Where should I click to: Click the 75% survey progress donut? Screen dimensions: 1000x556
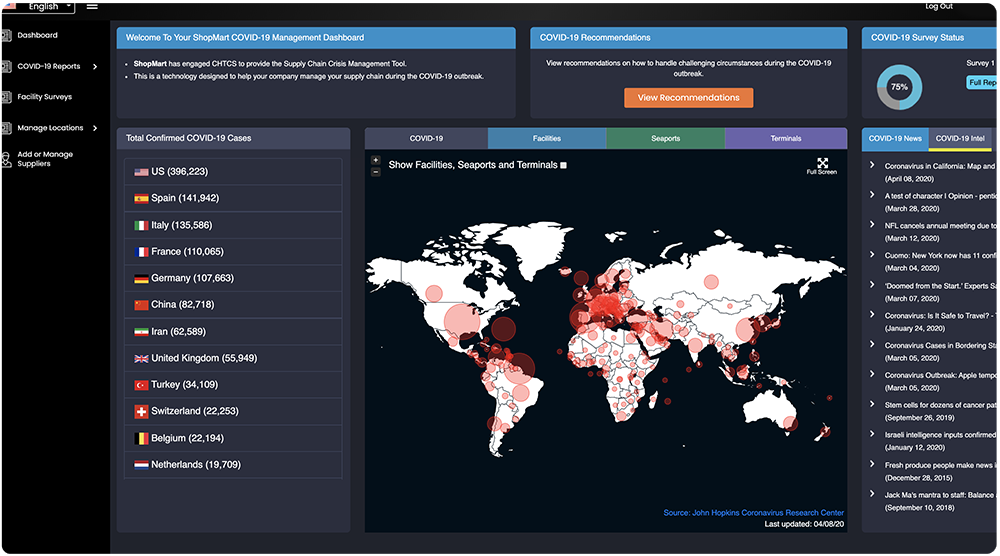pos(899,87)
